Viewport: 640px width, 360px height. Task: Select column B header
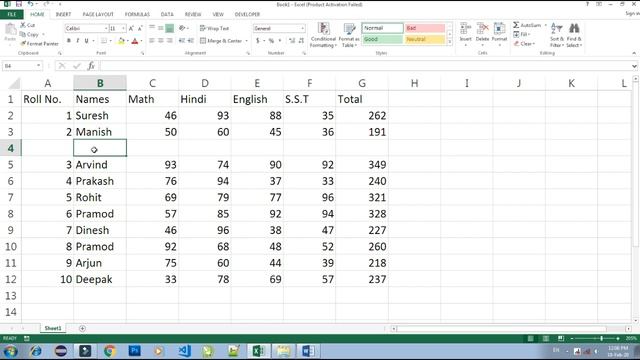pyautogui.click(x=100, y=83)
